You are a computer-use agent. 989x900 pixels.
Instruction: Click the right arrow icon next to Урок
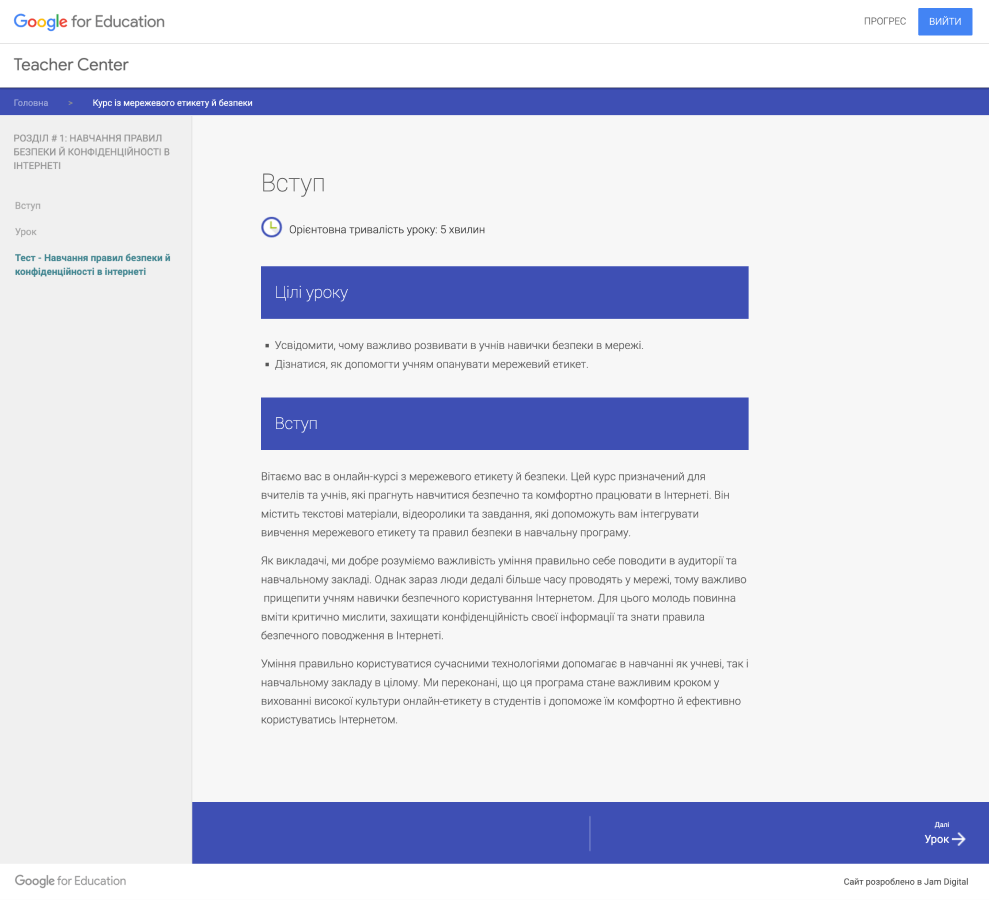959,839
